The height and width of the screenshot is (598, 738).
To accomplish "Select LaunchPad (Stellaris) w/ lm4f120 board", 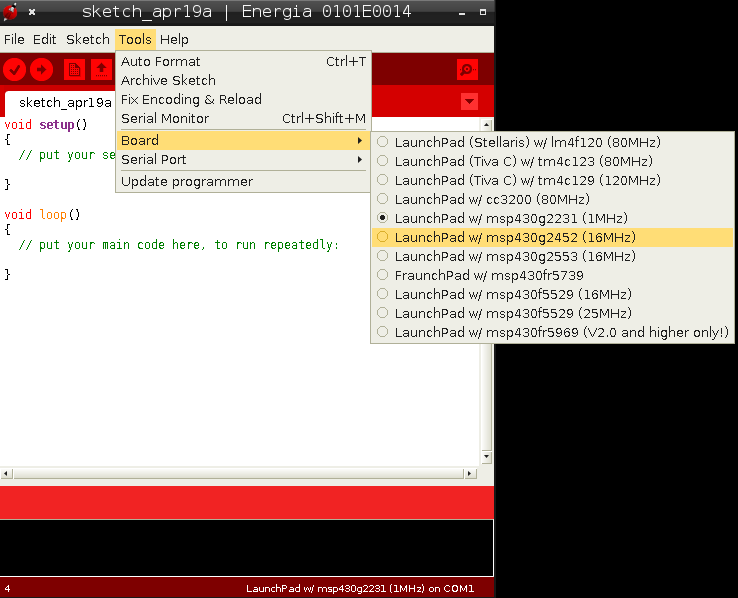I will pyautogui.click(x=552, y=142).
